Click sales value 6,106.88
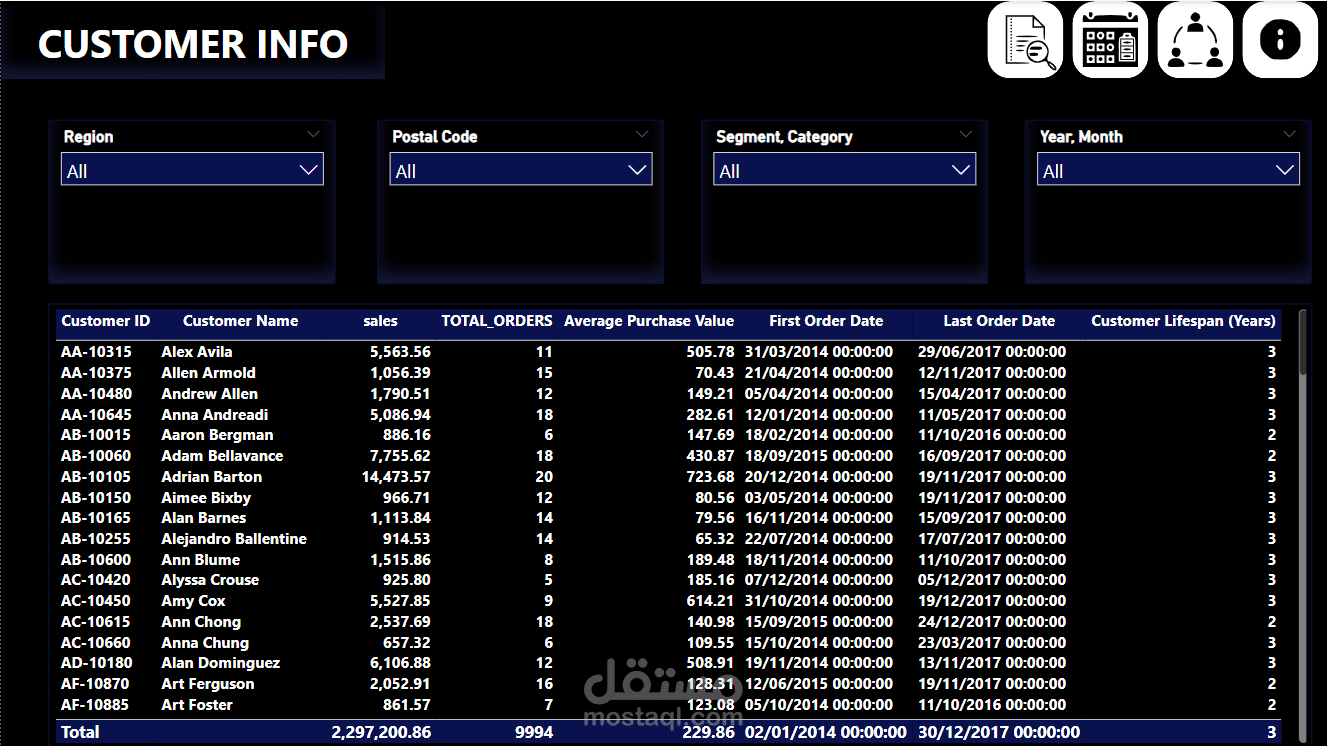 pyautogui.click(x=400, y=663)
